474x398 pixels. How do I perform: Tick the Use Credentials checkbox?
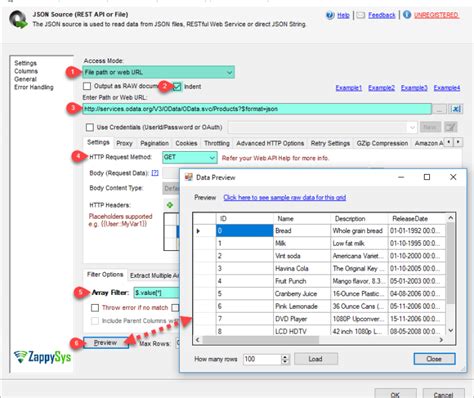(x=90, y=127)
